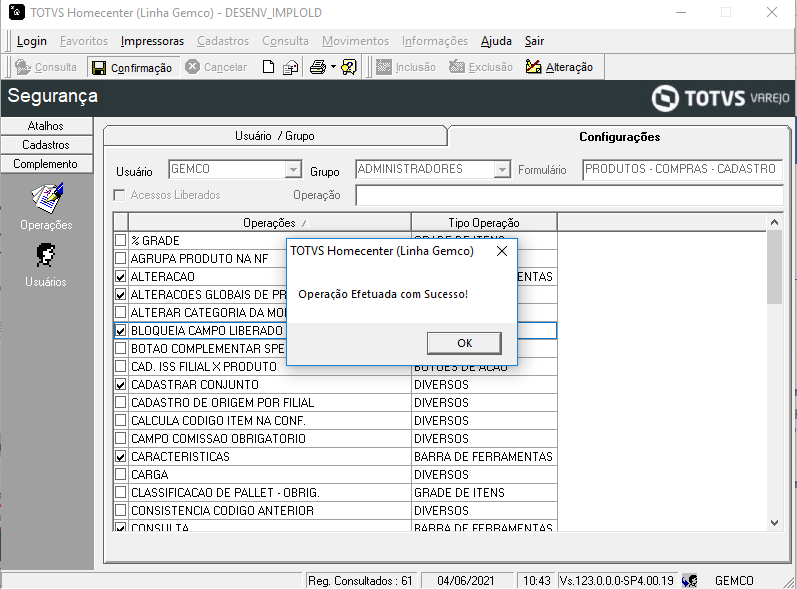This screenshot has width=797, height=589.
Task: Click the Confirmação save icon
Action: click(x=99, y=68)
